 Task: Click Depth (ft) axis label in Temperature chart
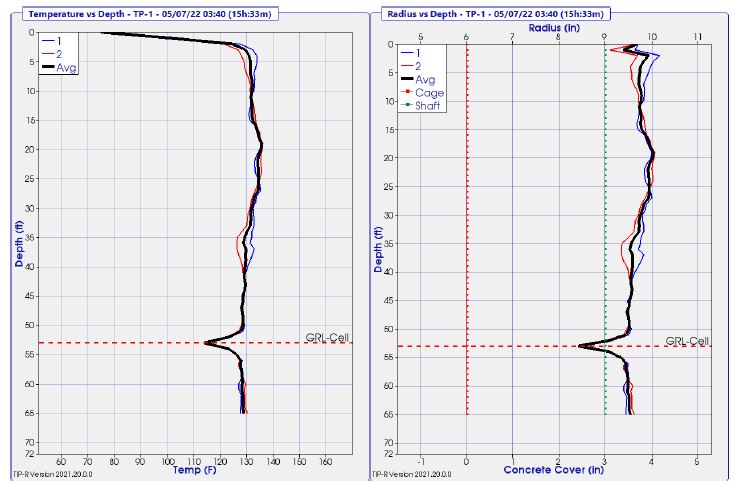[x=19, y=245]
